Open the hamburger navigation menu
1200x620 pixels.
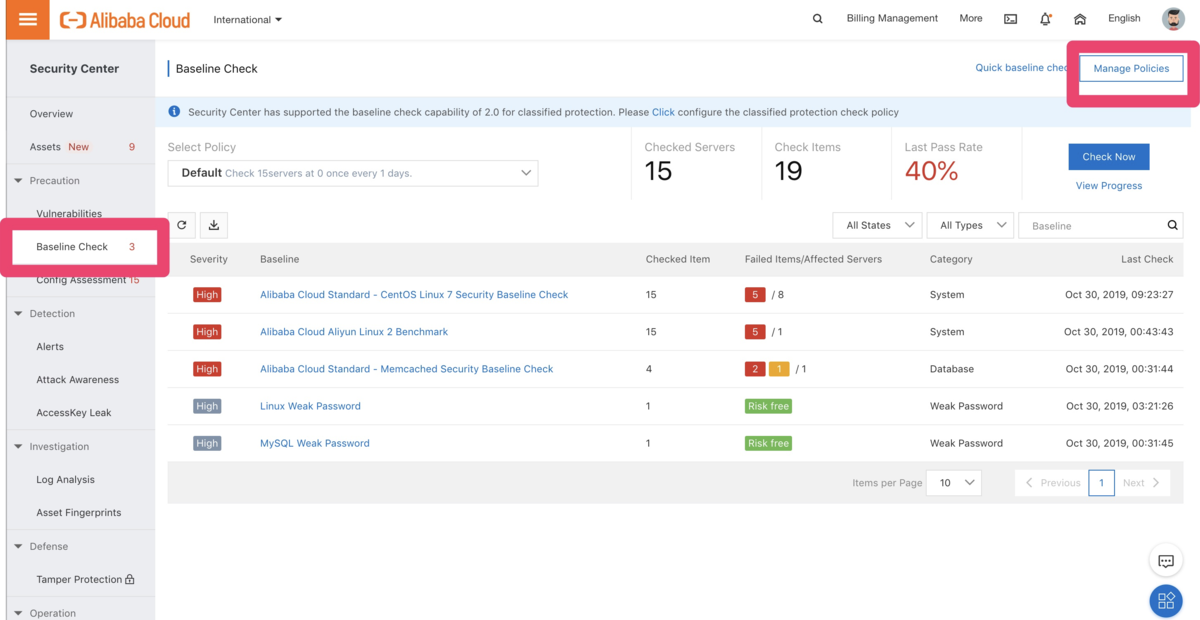[x=28, y=20]
